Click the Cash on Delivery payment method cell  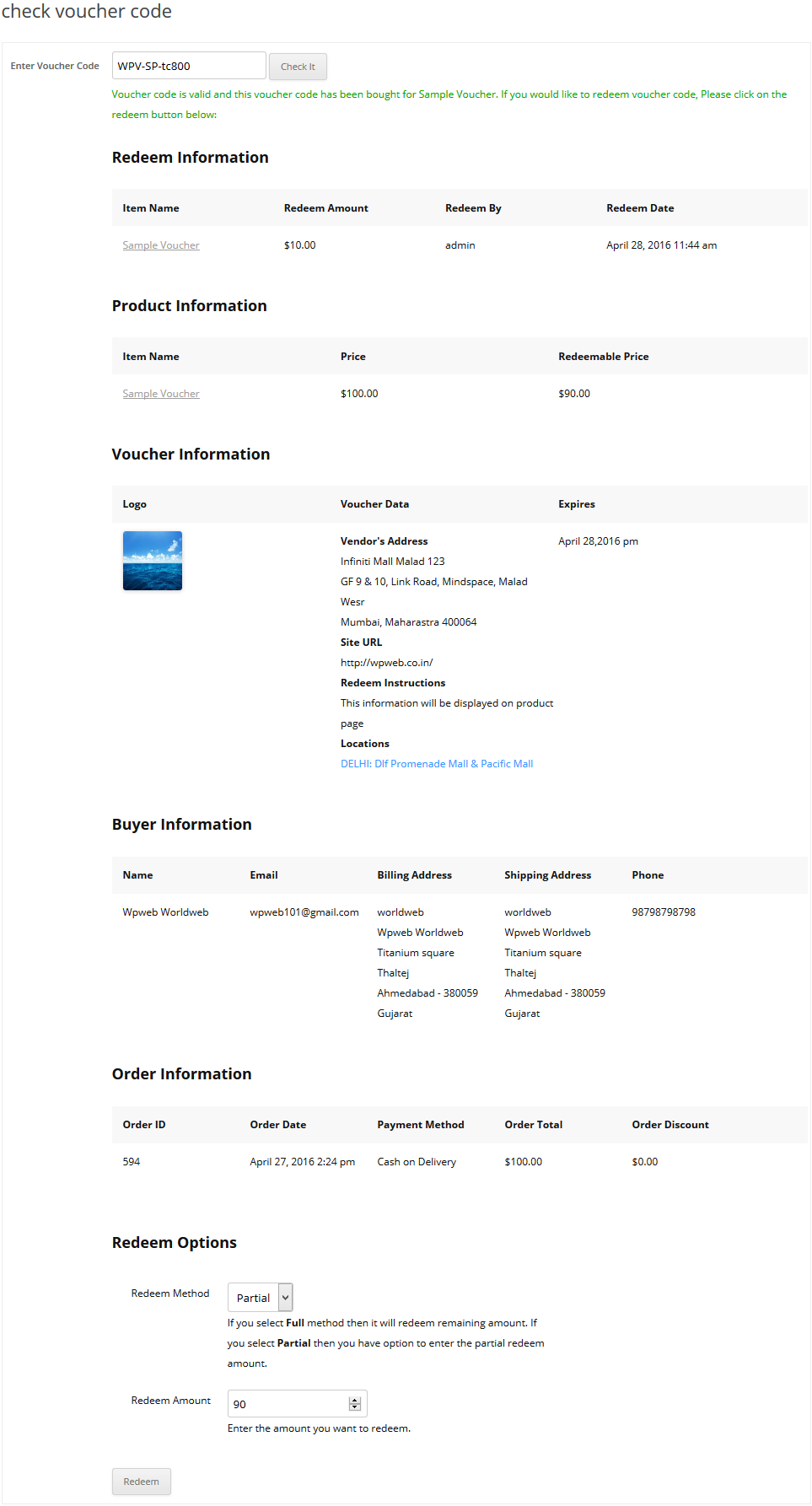point(417,1162)
